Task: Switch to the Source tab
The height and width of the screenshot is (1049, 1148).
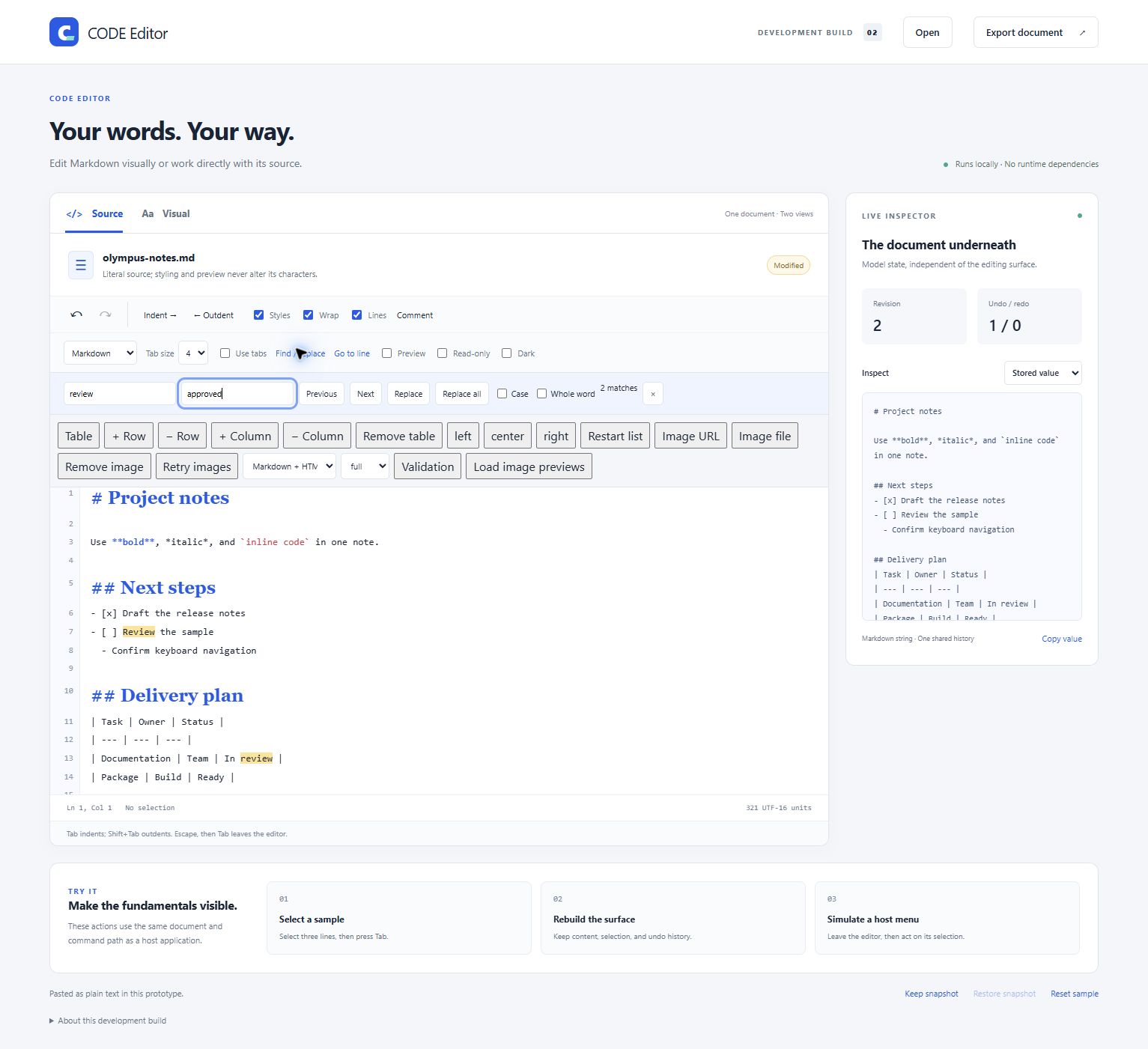Action: click(x=94, y=214)
